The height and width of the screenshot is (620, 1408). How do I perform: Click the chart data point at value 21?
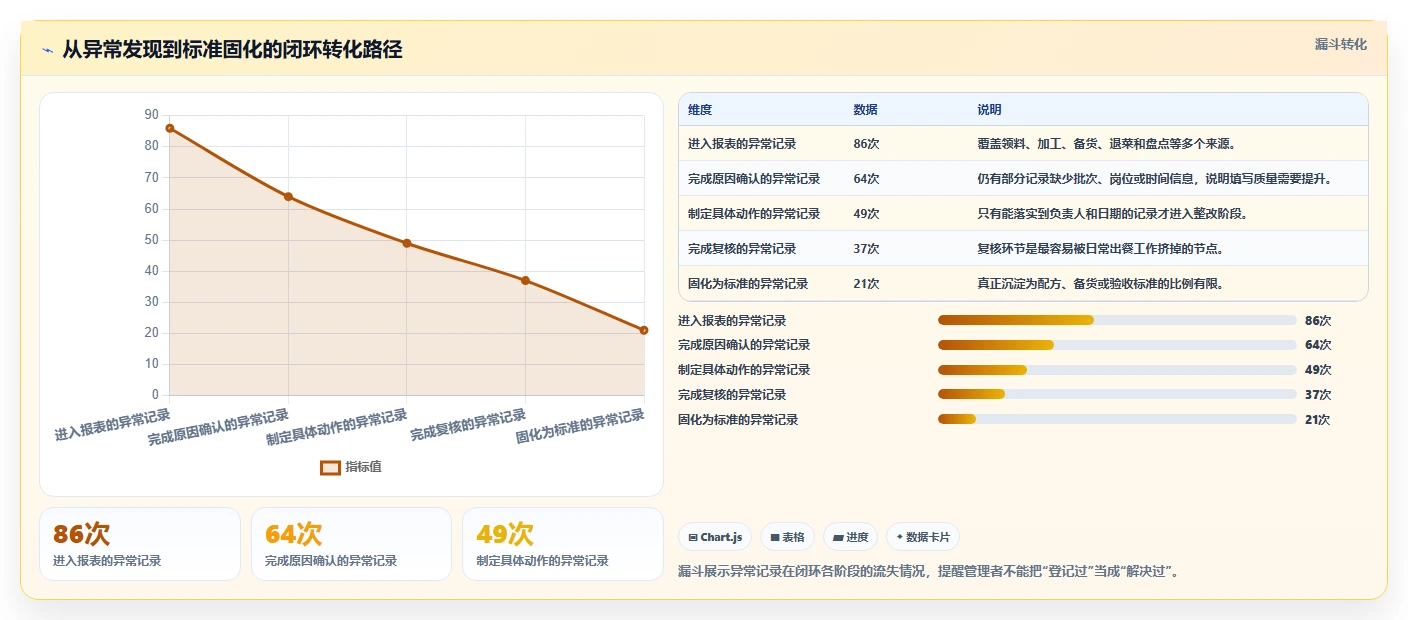(x=644, y=330)
